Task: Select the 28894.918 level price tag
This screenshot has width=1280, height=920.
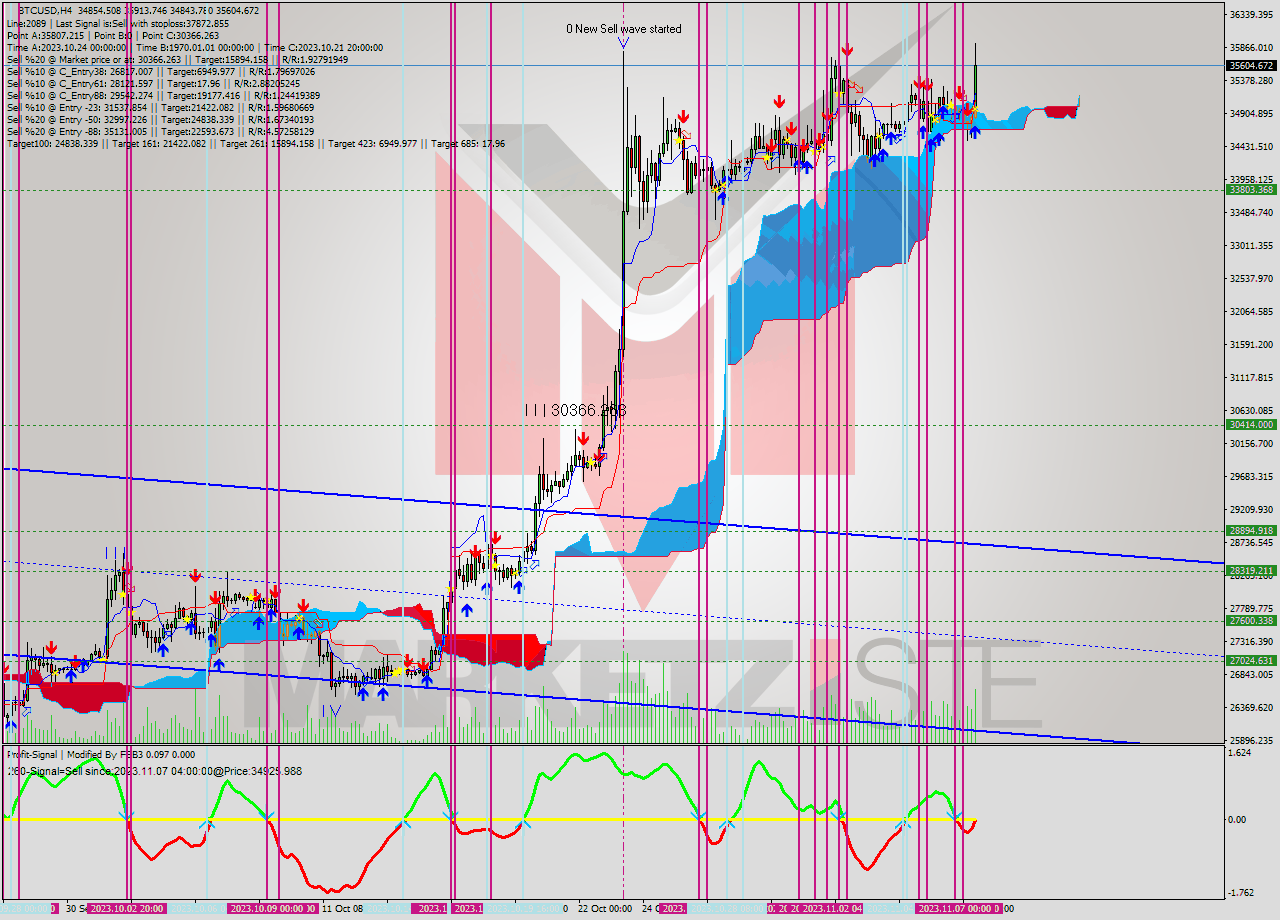Action: (1251, 530)
